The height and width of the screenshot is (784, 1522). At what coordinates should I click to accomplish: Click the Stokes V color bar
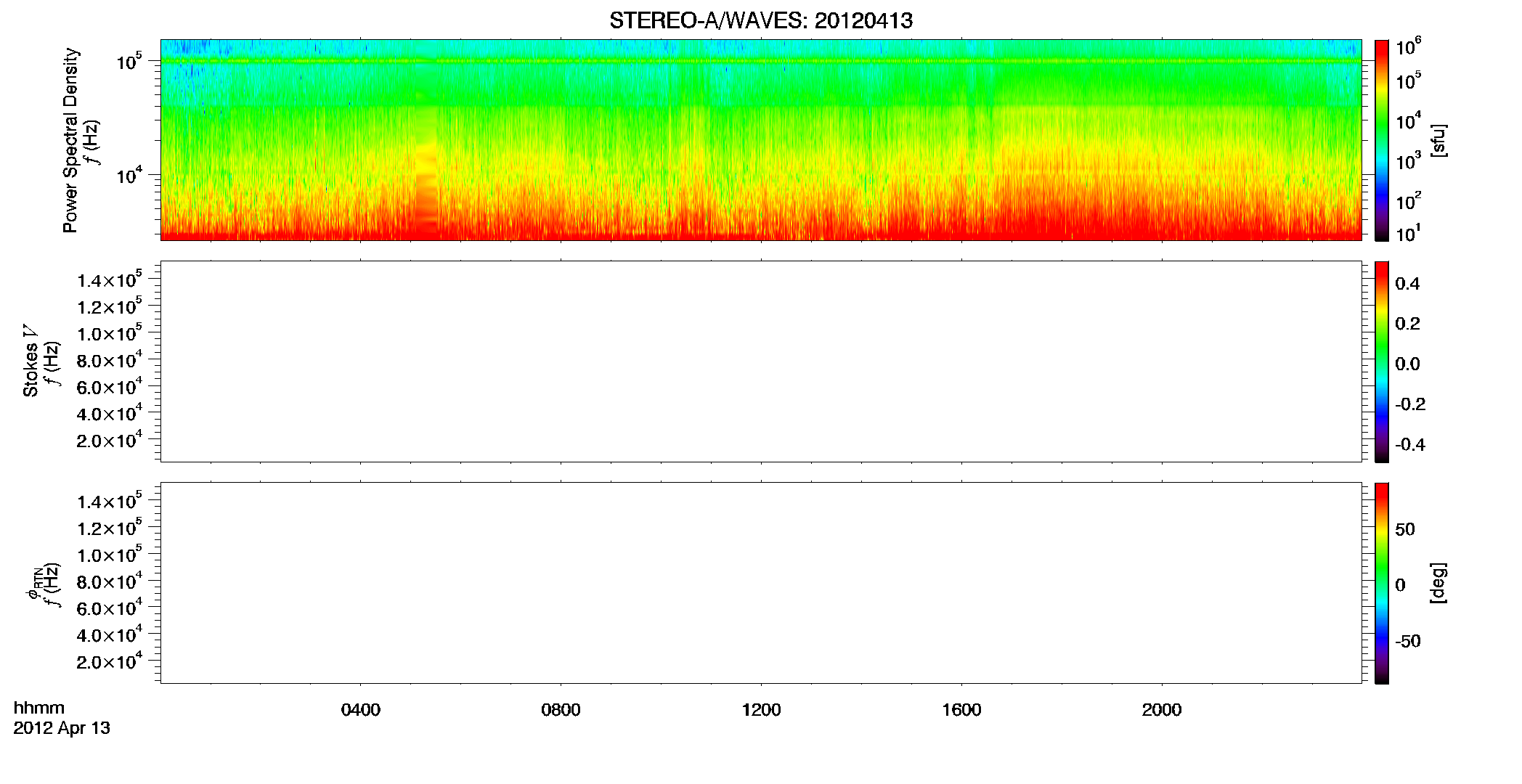pos(1382,362)
